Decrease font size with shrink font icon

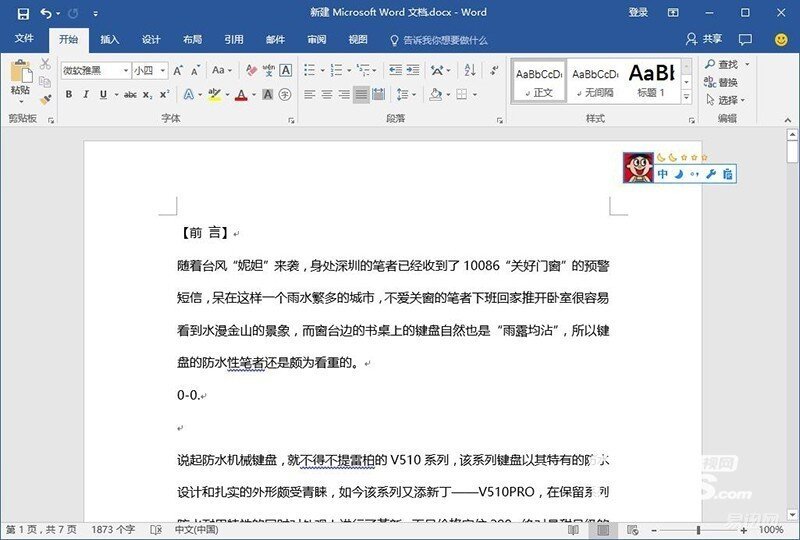click(x=195, y=70)
